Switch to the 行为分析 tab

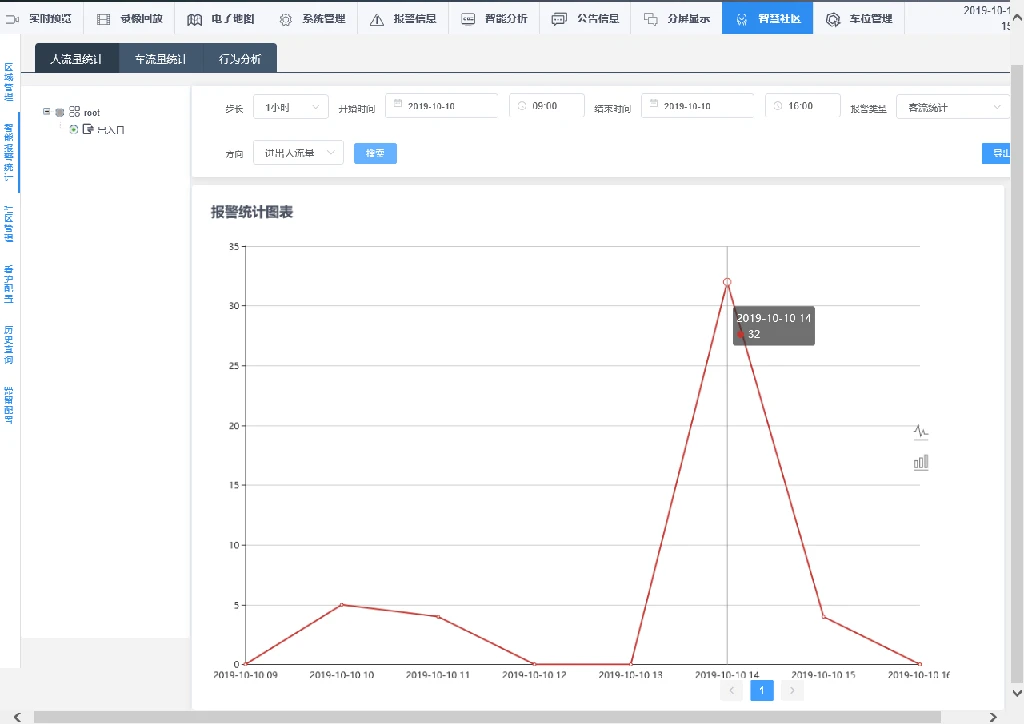[239, 59]
